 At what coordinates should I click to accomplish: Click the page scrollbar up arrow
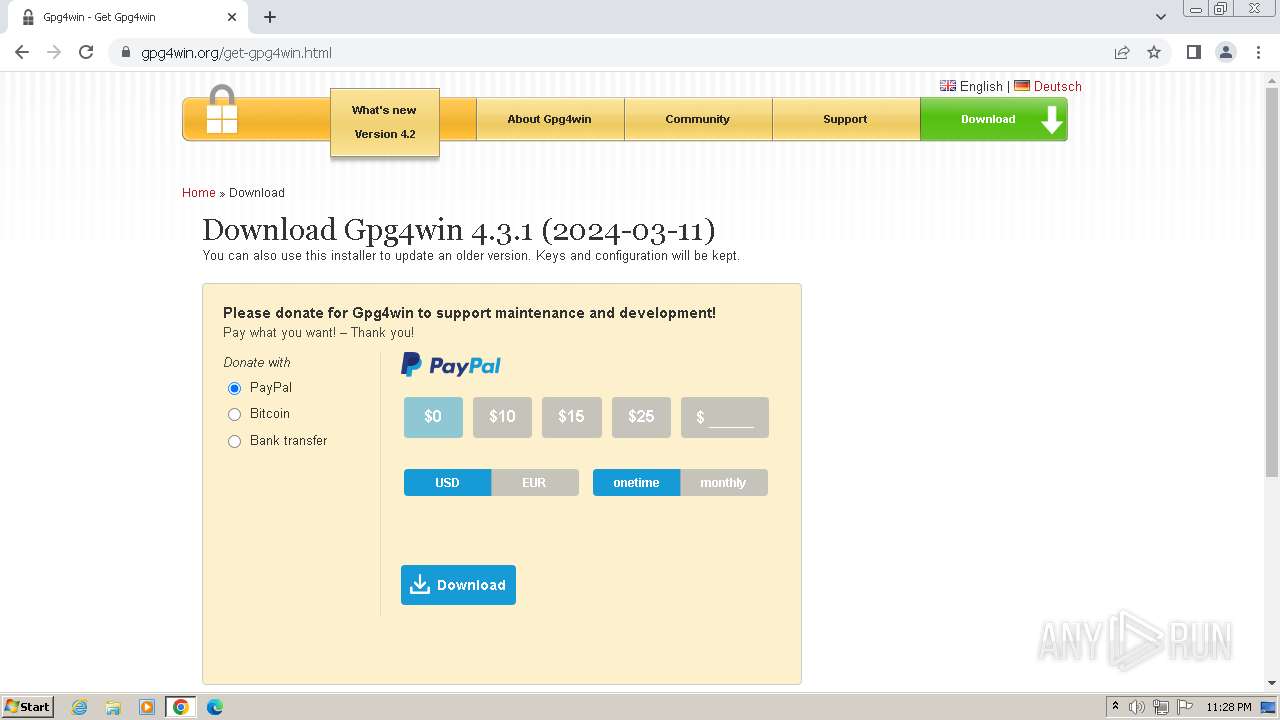1272,80
